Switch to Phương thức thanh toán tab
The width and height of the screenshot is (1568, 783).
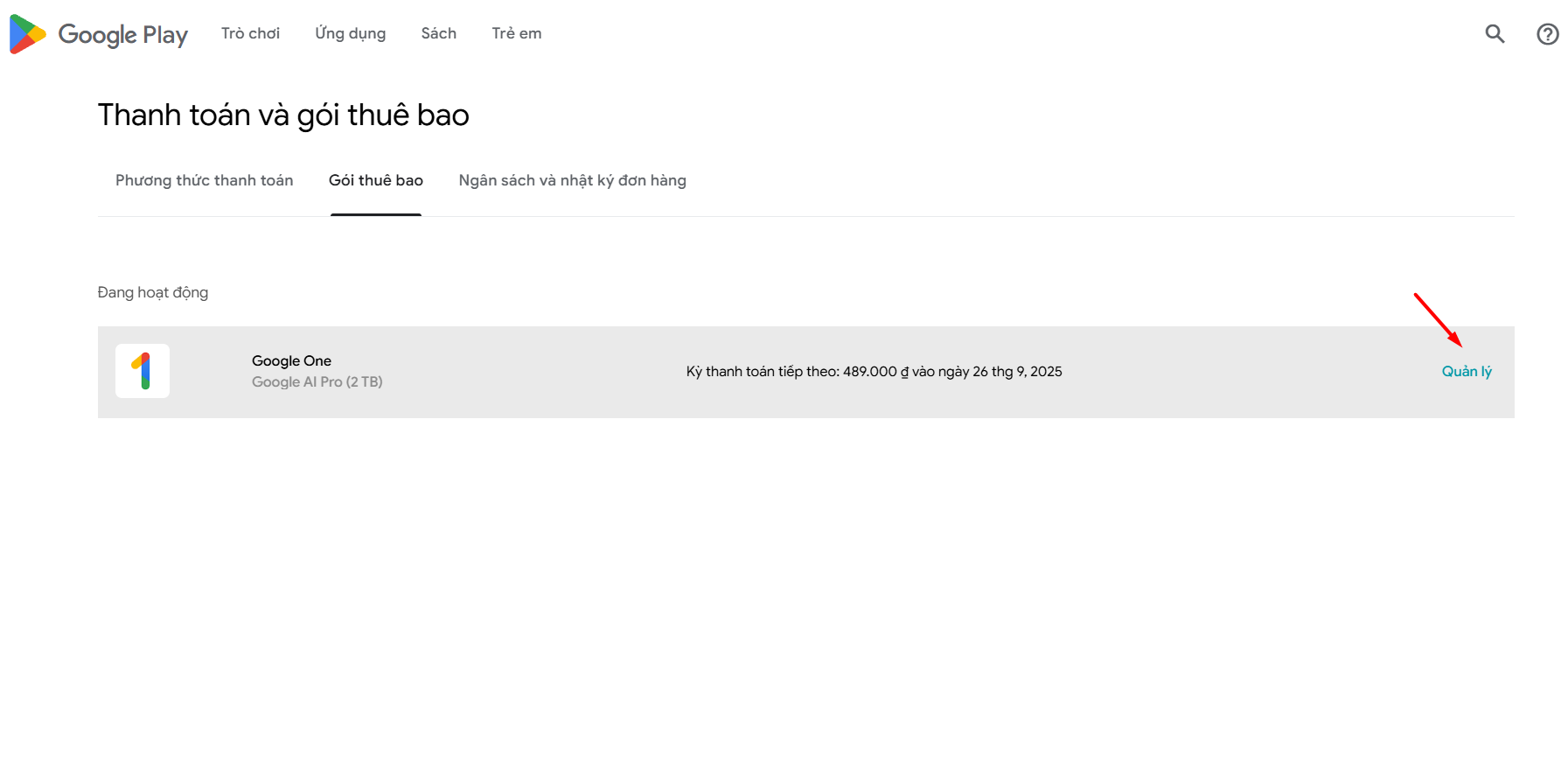(x=204, y=180)
